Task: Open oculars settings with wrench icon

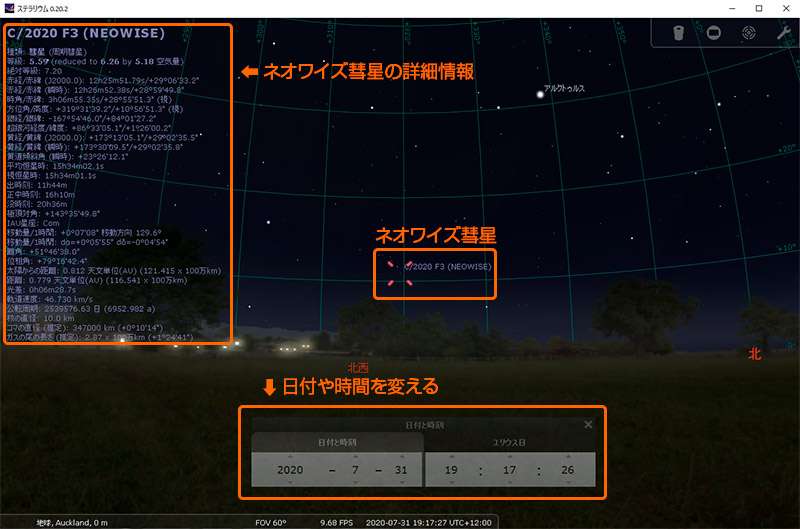Action: tap(784, 33)
